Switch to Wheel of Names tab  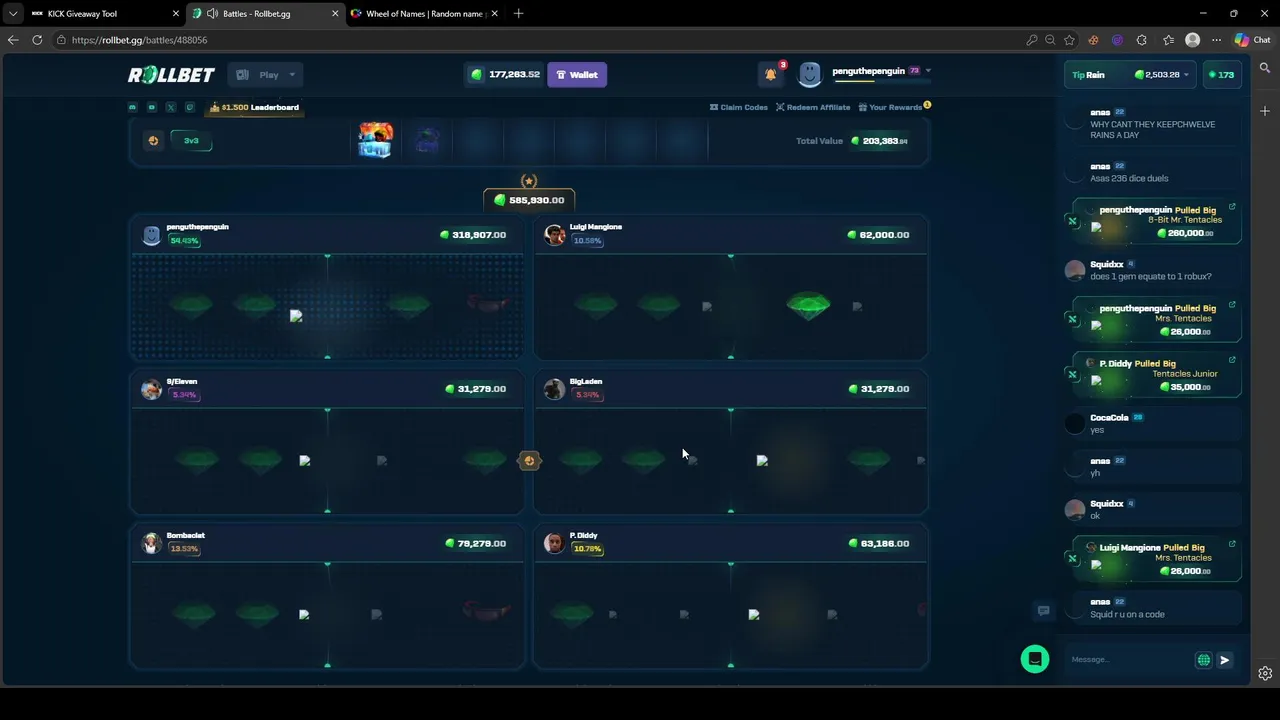(x=425, y=14)
